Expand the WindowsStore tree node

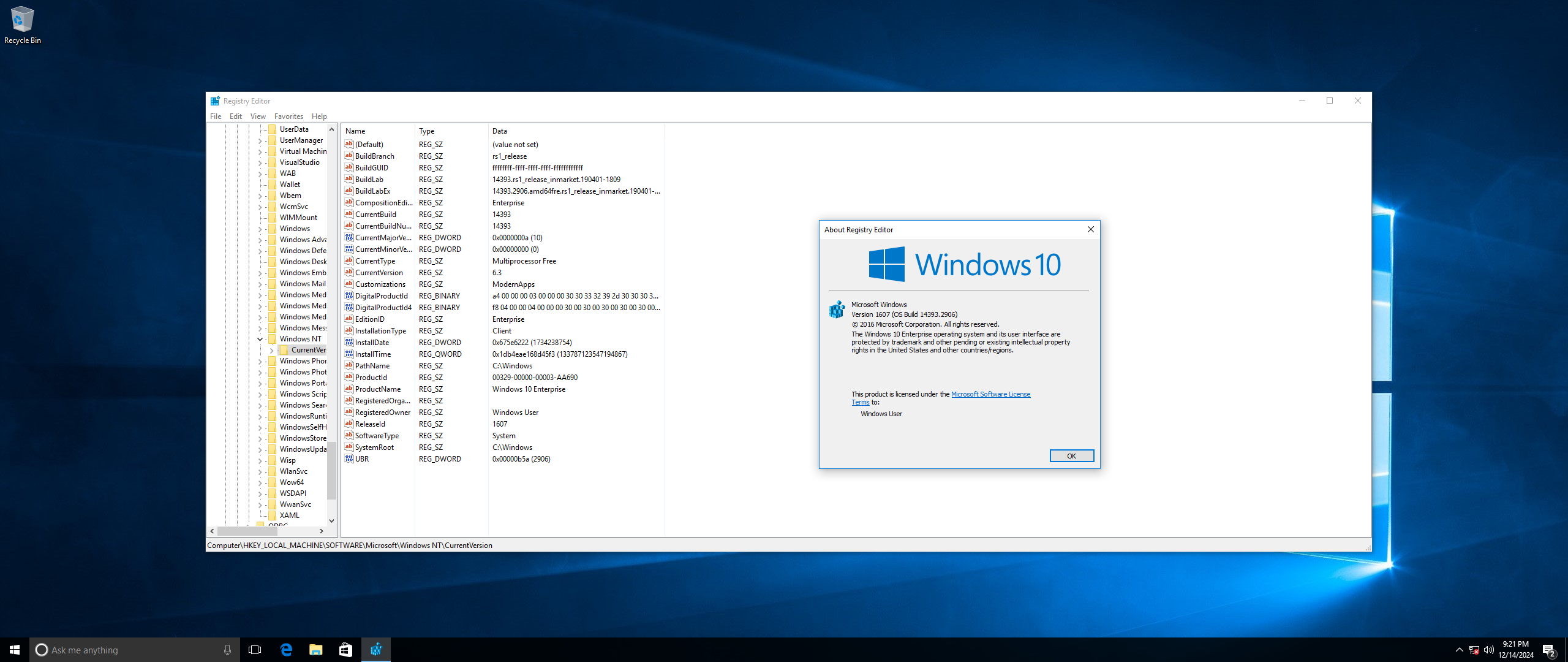tap(260, 438)
